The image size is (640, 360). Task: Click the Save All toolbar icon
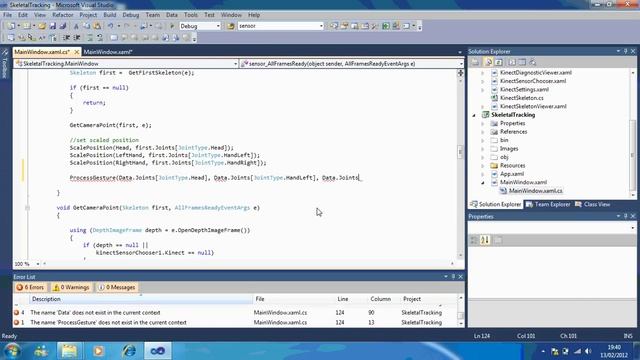pos(62,26)
